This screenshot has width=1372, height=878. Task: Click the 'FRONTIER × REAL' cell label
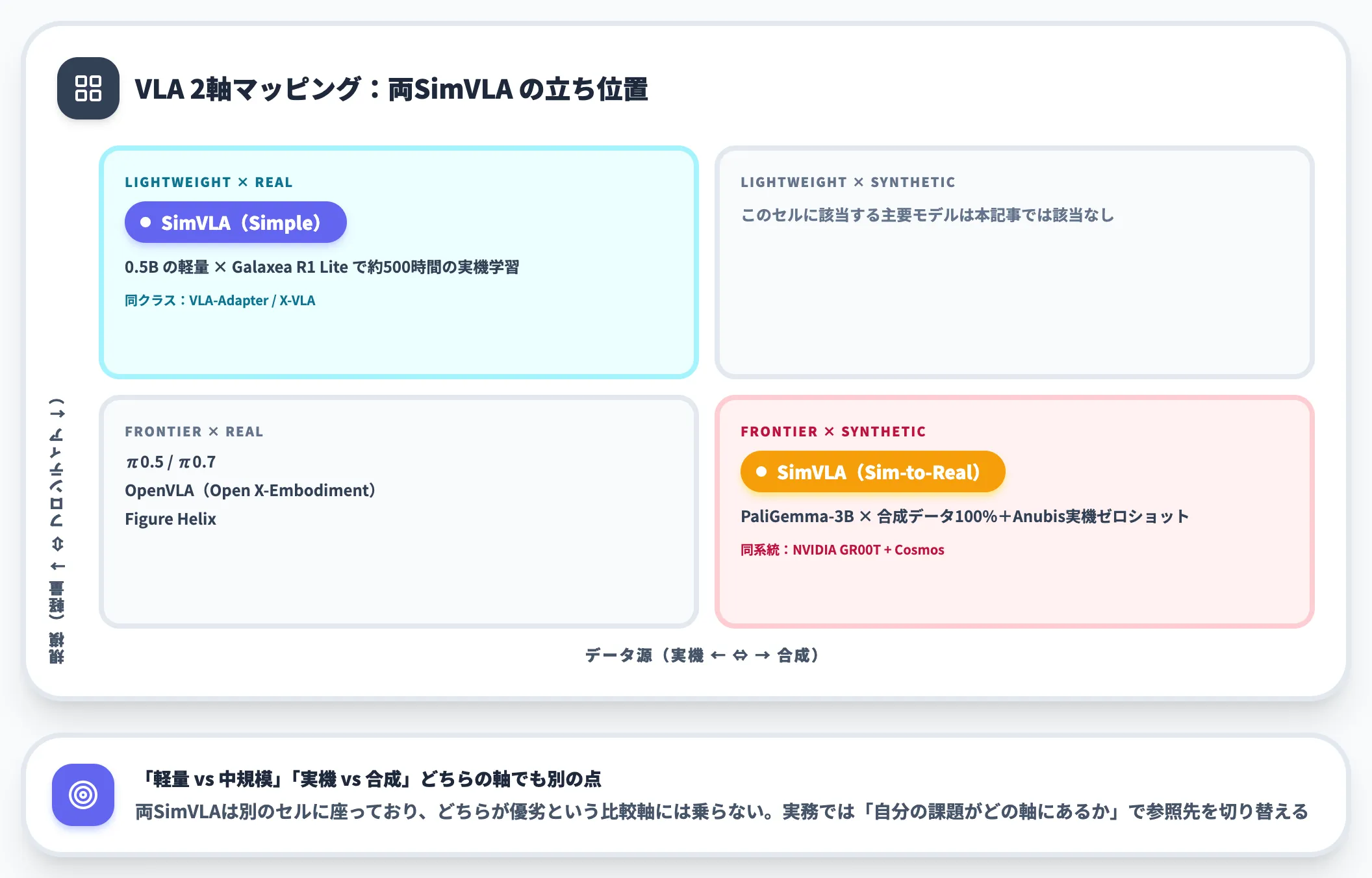pos(194,432)
